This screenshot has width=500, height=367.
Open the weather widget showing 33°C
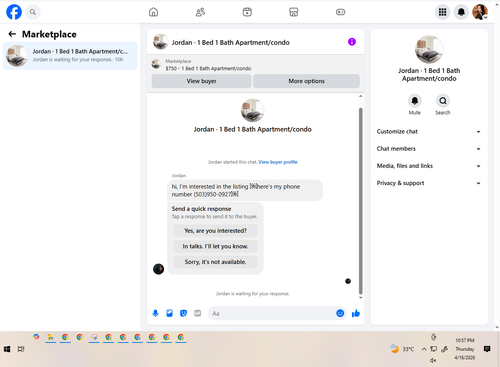[x=402, y=349]
